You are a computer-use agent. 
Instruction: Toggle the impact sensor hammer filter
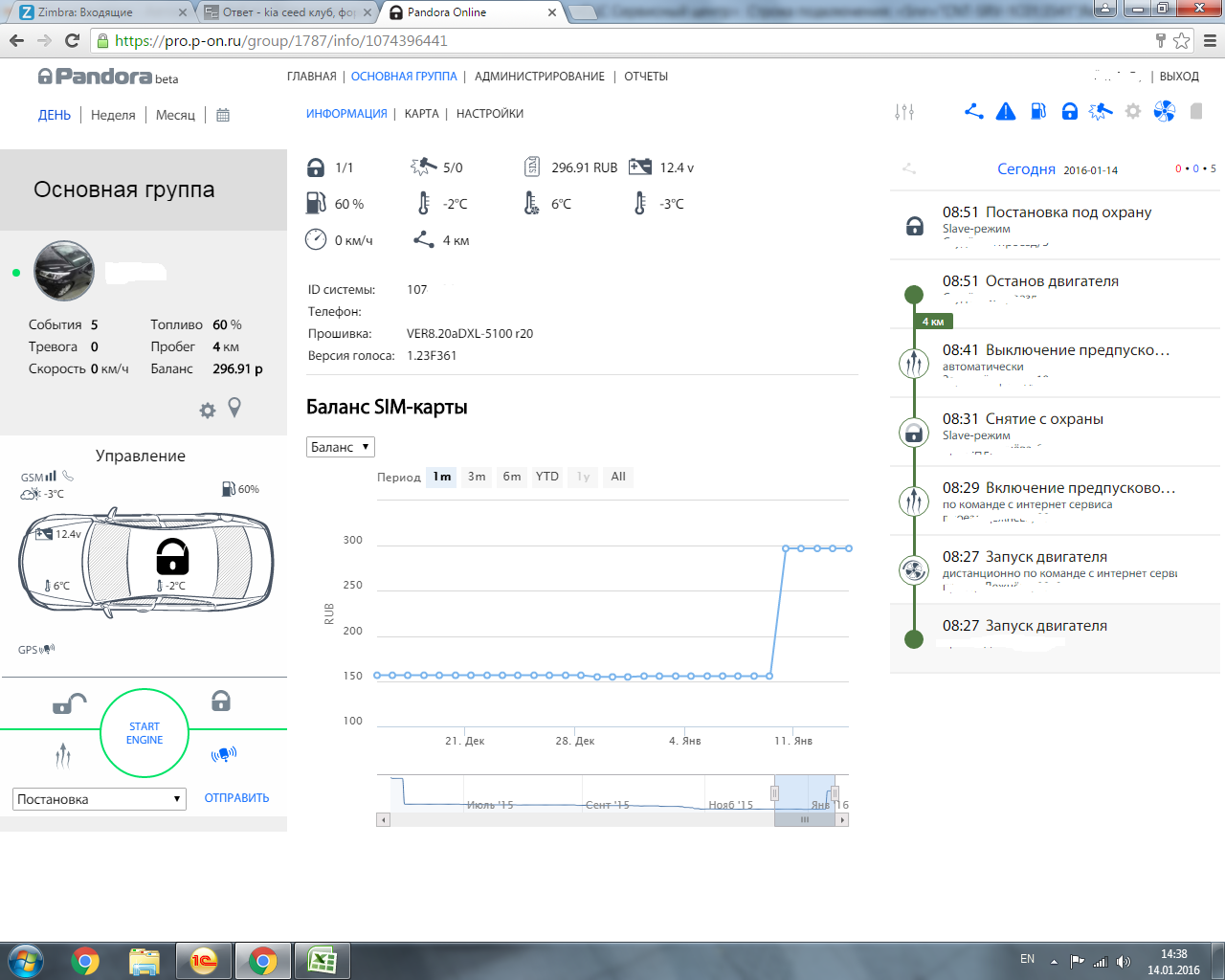(x=1101, y=112)
